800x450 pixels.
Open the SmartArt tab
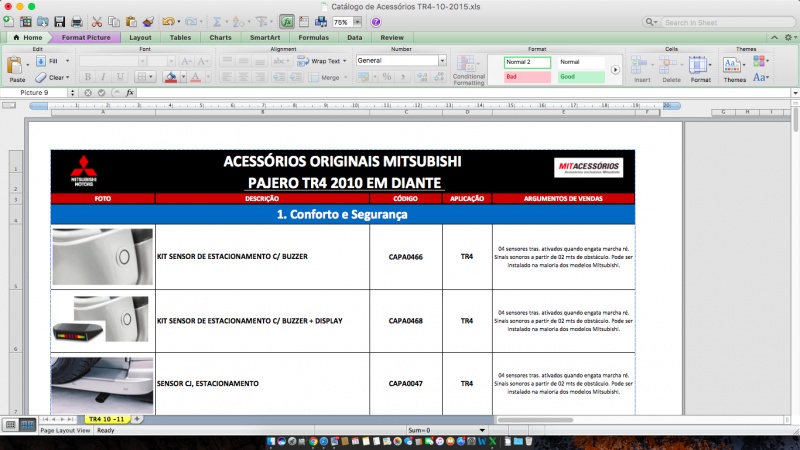coord(265,37)
